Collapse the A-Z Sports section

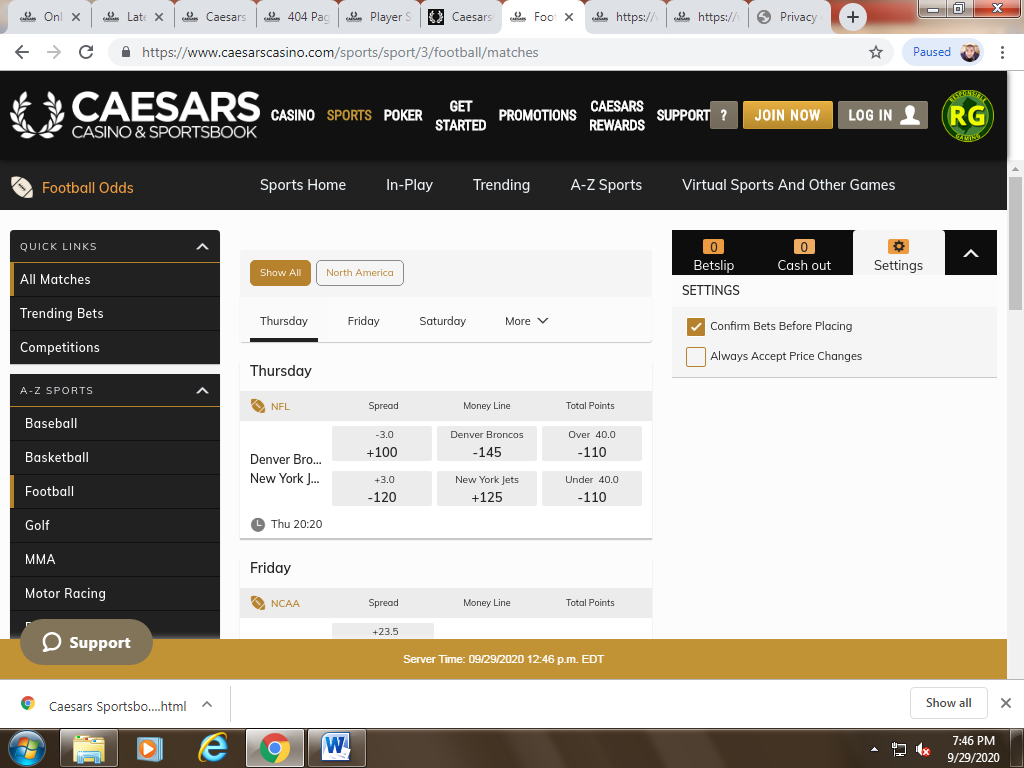[202, 391]
